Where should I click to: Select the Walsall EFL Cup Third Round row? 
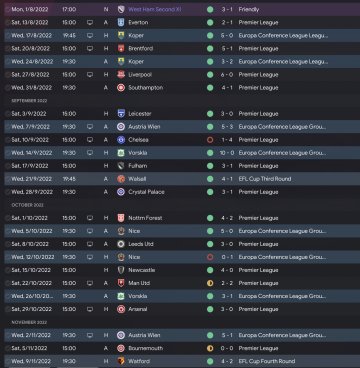182,179
